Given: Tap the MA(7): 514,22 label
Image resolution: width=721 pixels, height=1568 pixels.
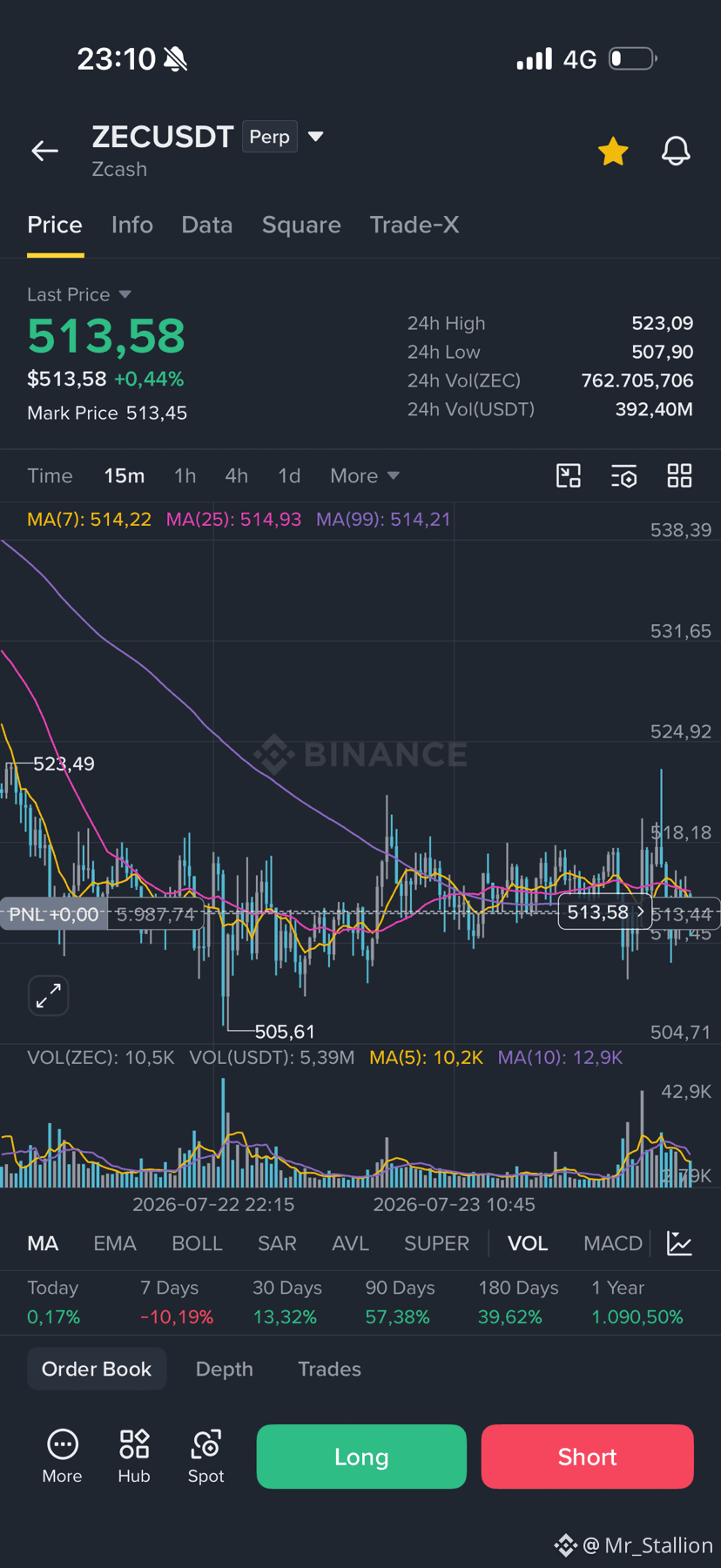Looking at the screenshot, I should 89,520.
